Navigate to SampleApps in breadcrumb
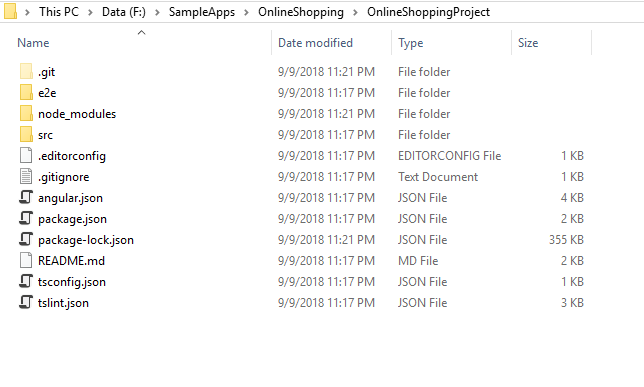Image resolution: width=644 pixels, height=387 pixels. [202, 12]
